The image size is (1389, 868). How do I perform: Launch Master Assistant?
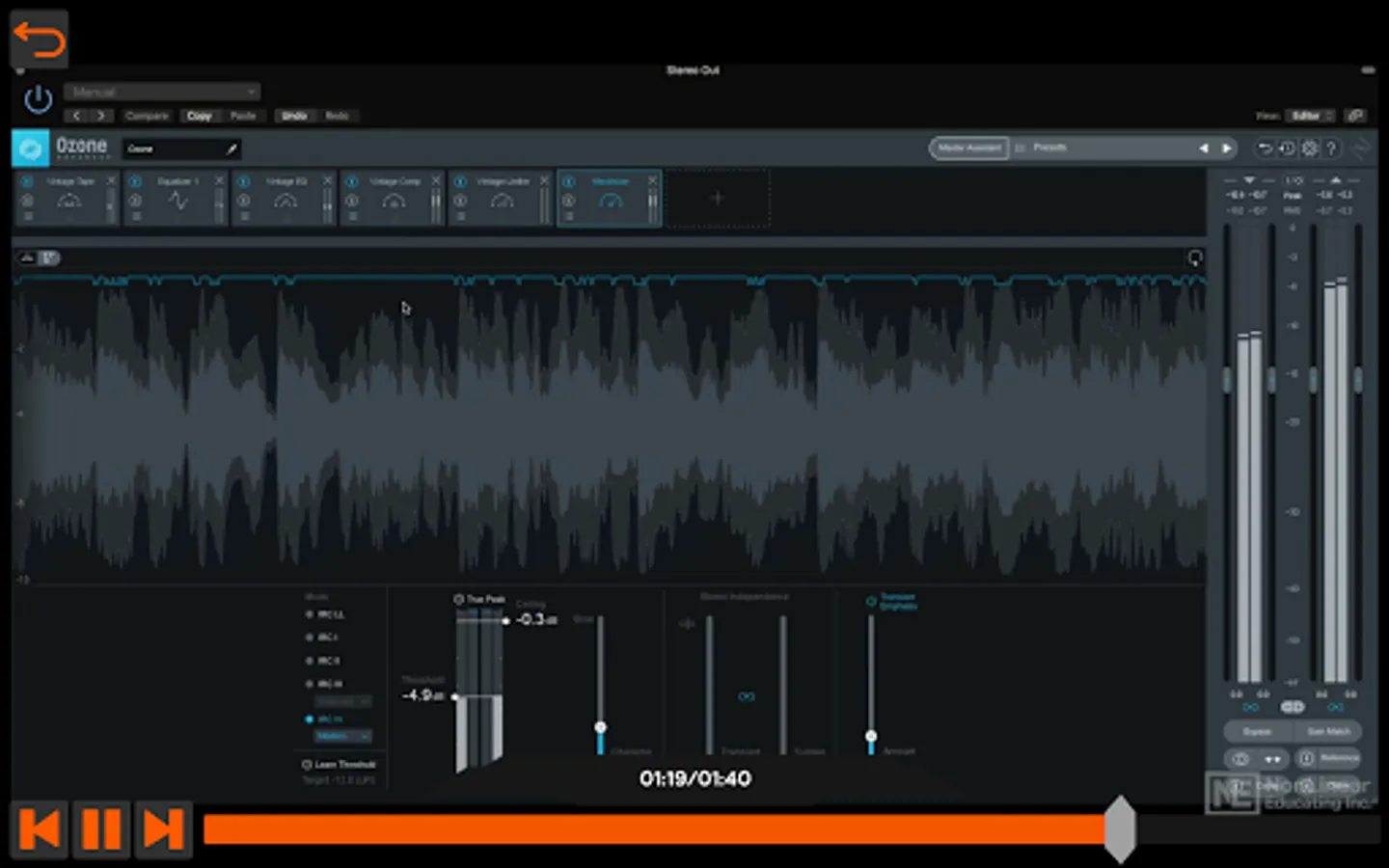tap(969, 148)
